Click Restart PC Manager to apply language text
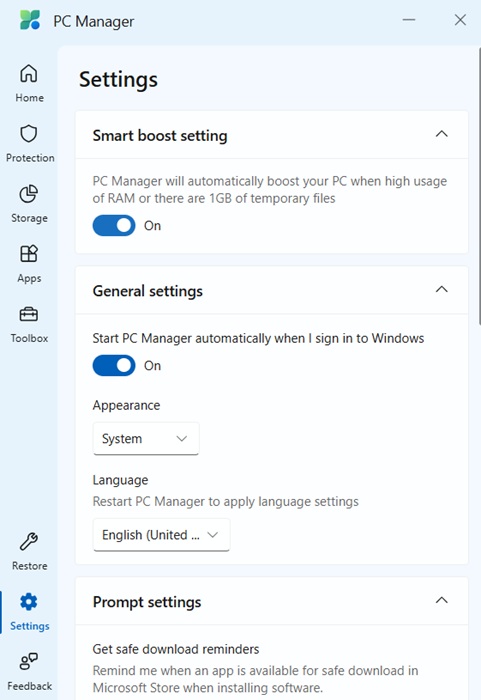The height and width of the screenshot is (700, 481). (x=226, y=501)
